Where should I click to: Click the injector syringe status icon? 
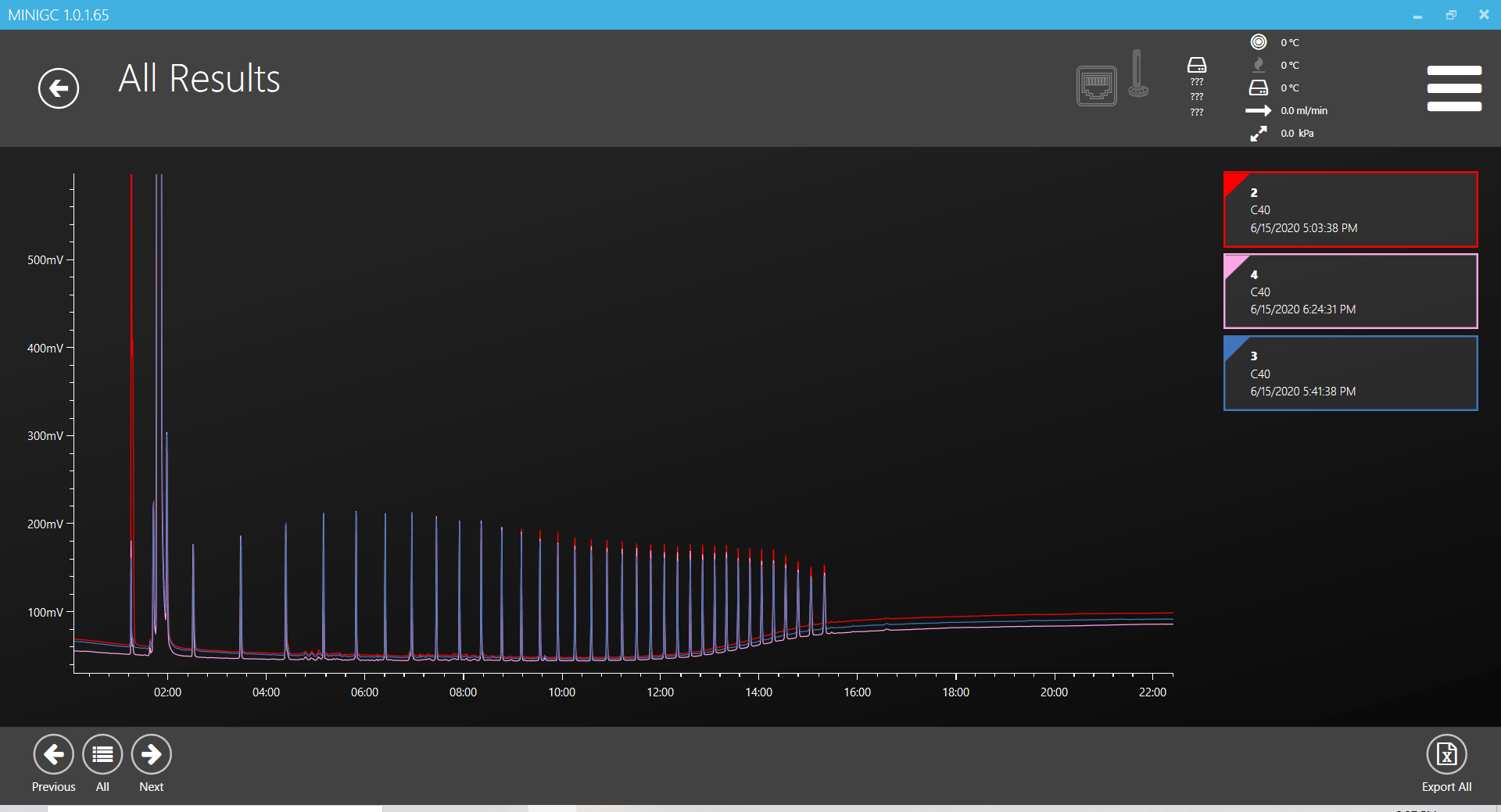click(x=1137, y=74)
